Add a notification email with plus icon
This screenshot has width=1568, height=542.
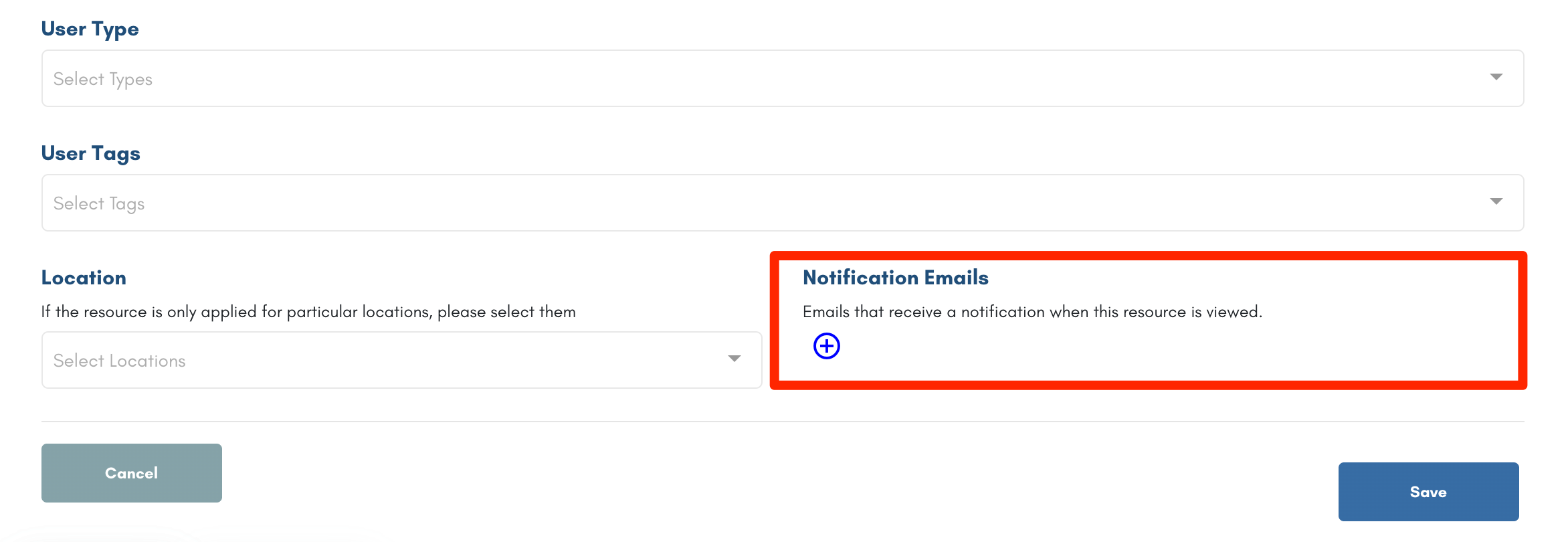826,346
